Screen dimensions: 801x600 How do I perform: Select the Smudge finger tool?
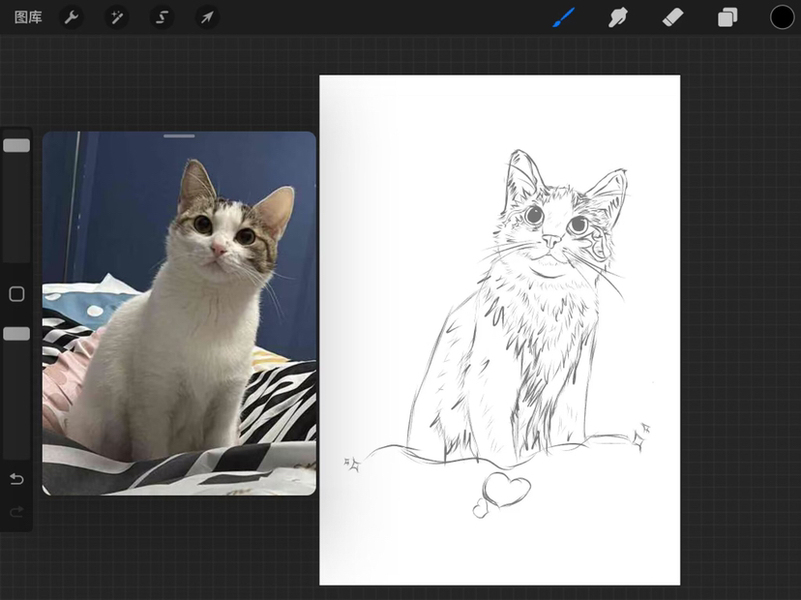(x=618, y=18)
